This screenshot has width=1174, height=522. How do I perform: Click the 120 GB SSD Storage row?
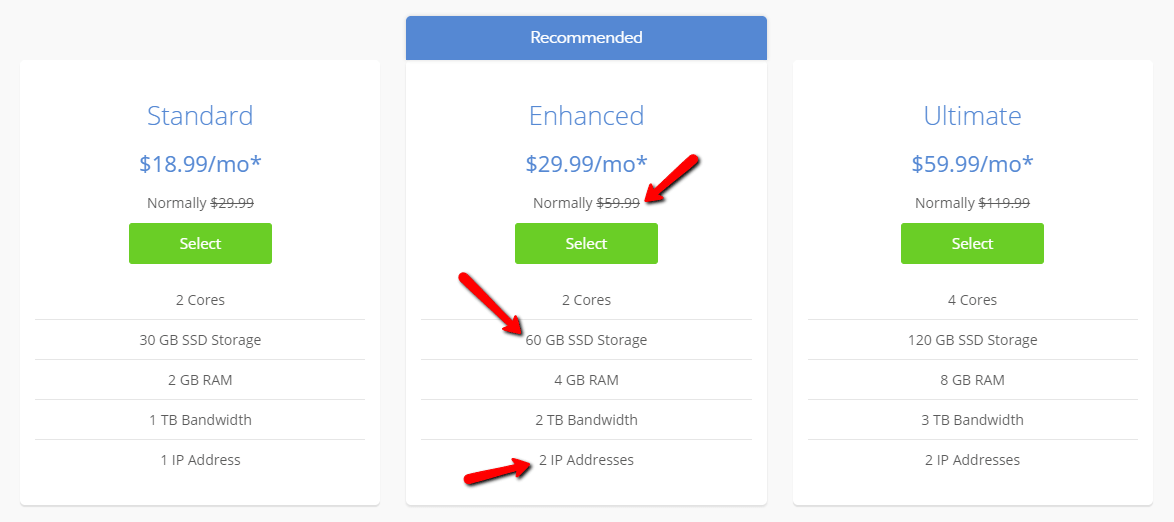pyautogui.click(x=972, y=340)
